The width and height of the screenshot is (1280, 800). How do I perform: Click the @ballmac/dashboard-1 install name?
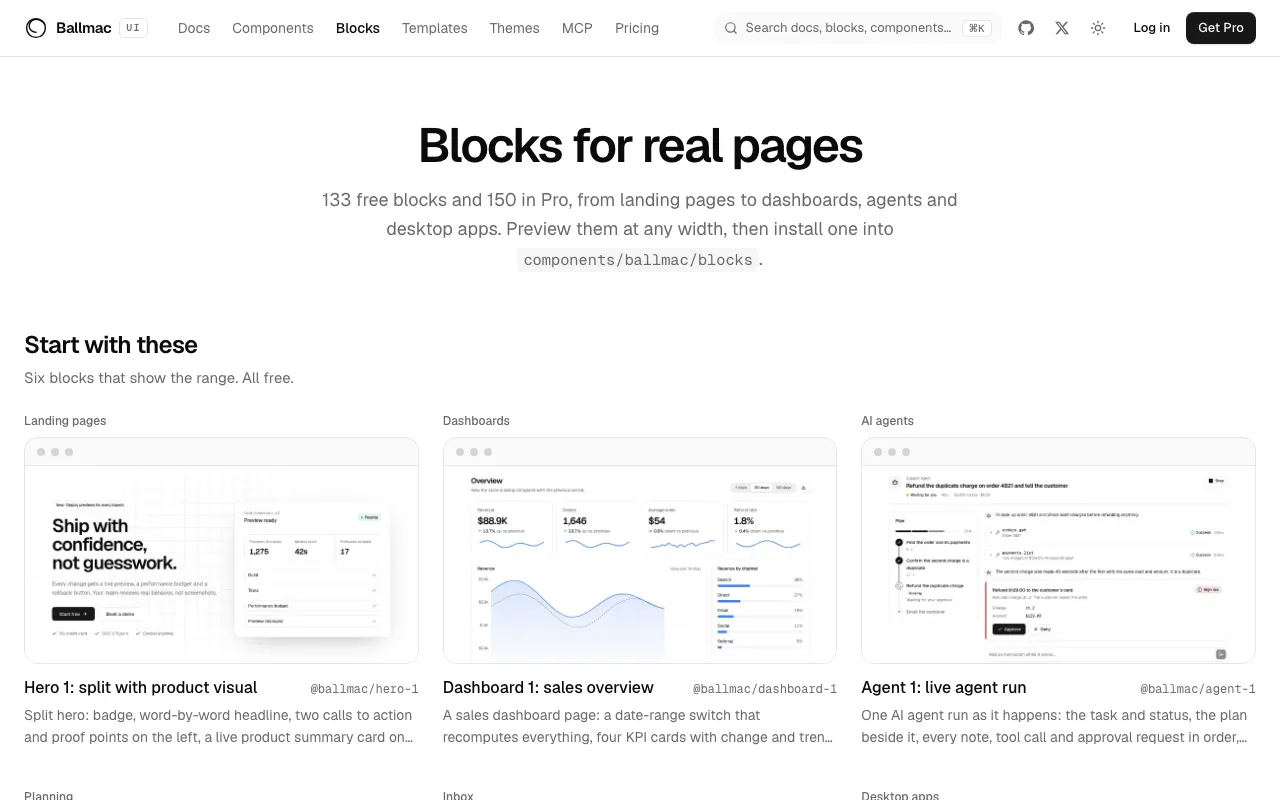pos(765,689)
